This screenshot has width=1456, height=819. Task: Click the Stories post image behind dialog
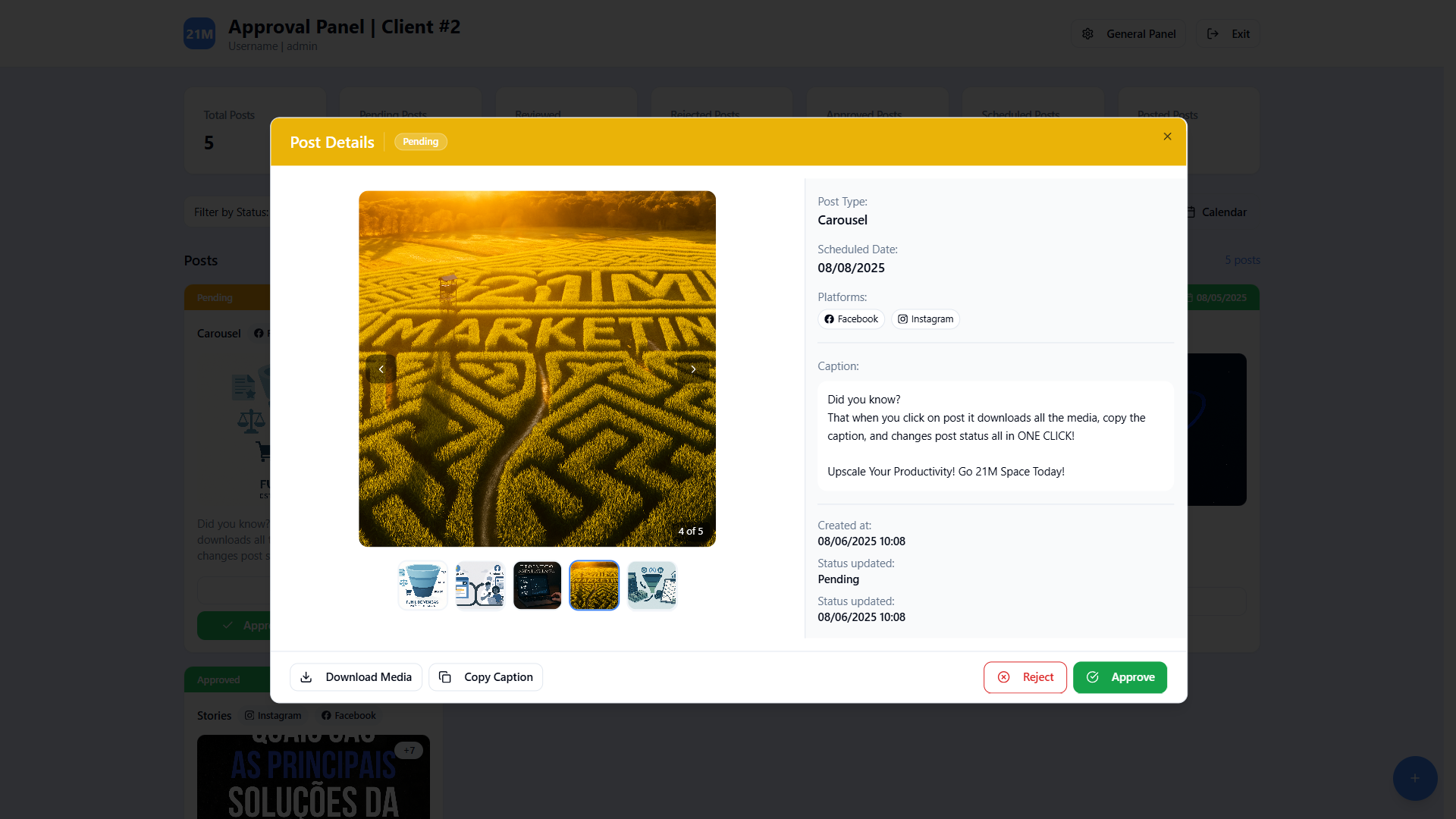coord(313,777)
